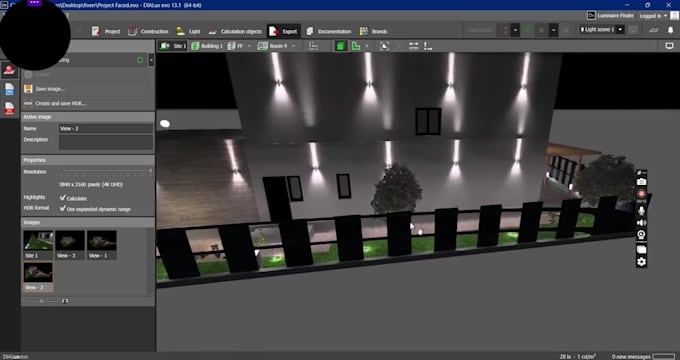
Task: Open the Luminaire Finder
Action: [611, 15]
